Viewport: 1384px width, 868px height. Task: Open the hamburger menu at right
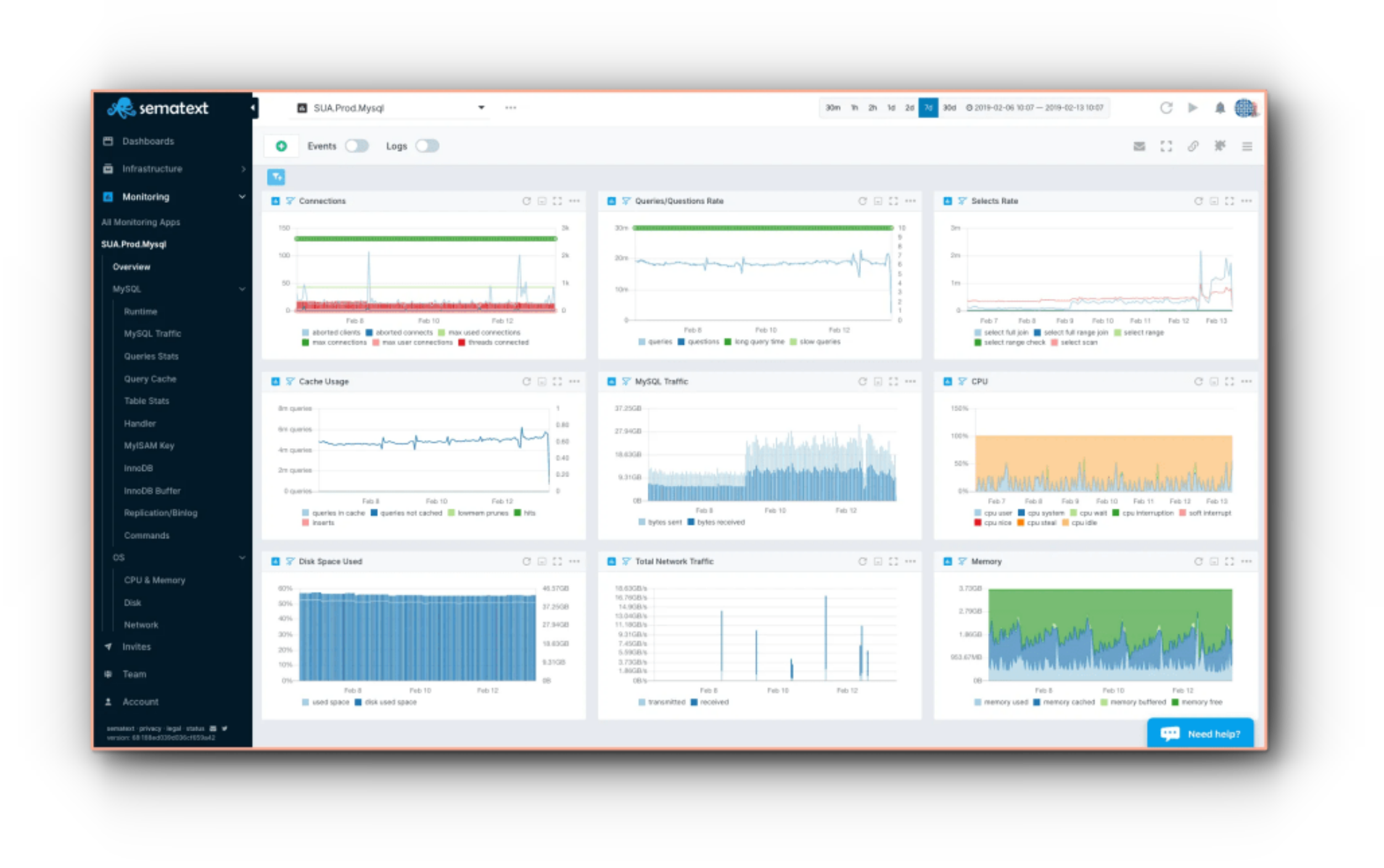coord(1246,146)
